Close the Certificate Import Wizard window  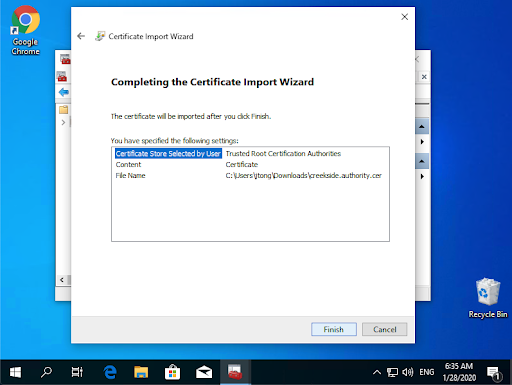coord(404,17)
